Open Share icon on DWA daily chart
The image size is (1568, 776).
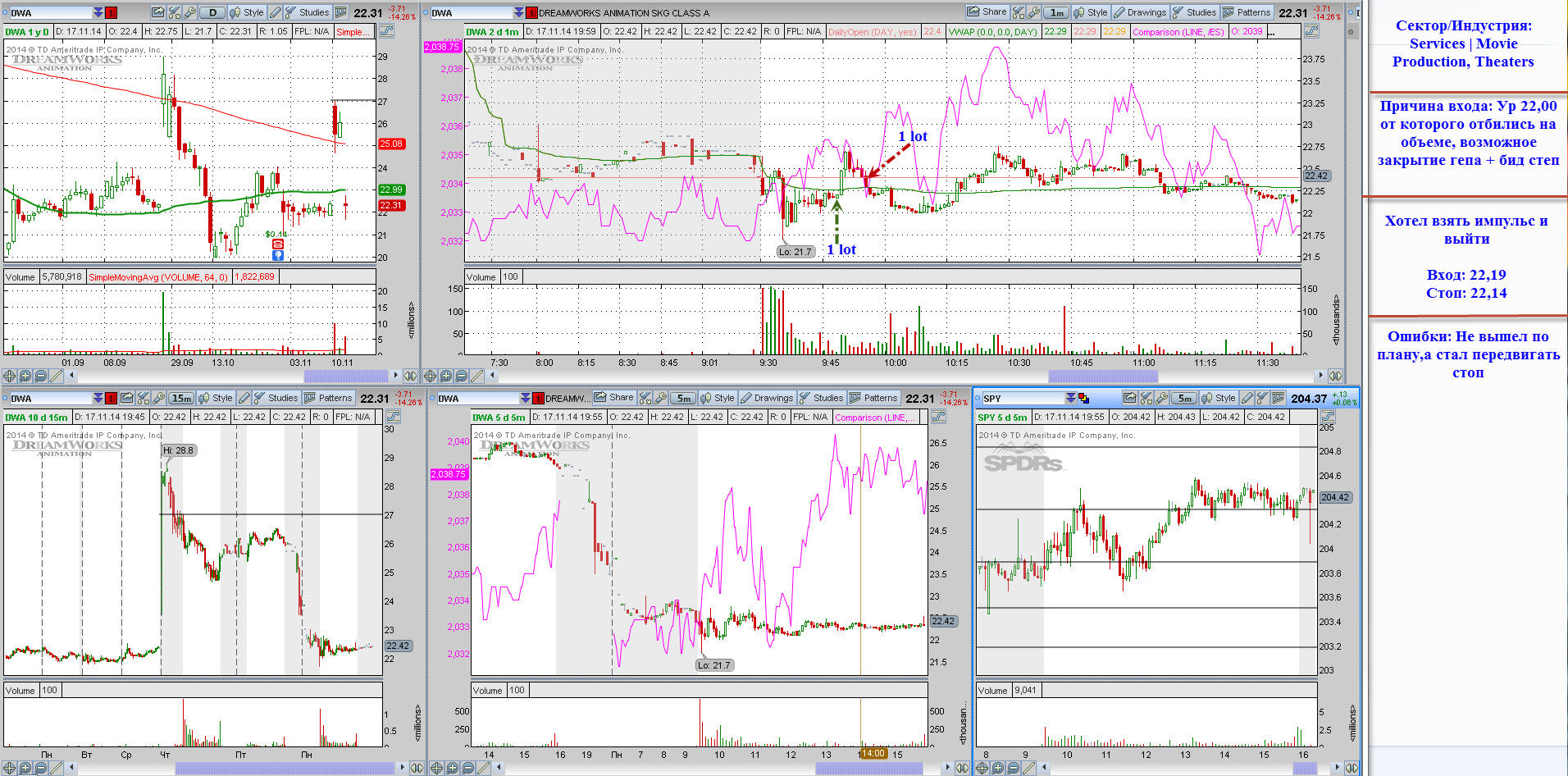tap(158, 12)
